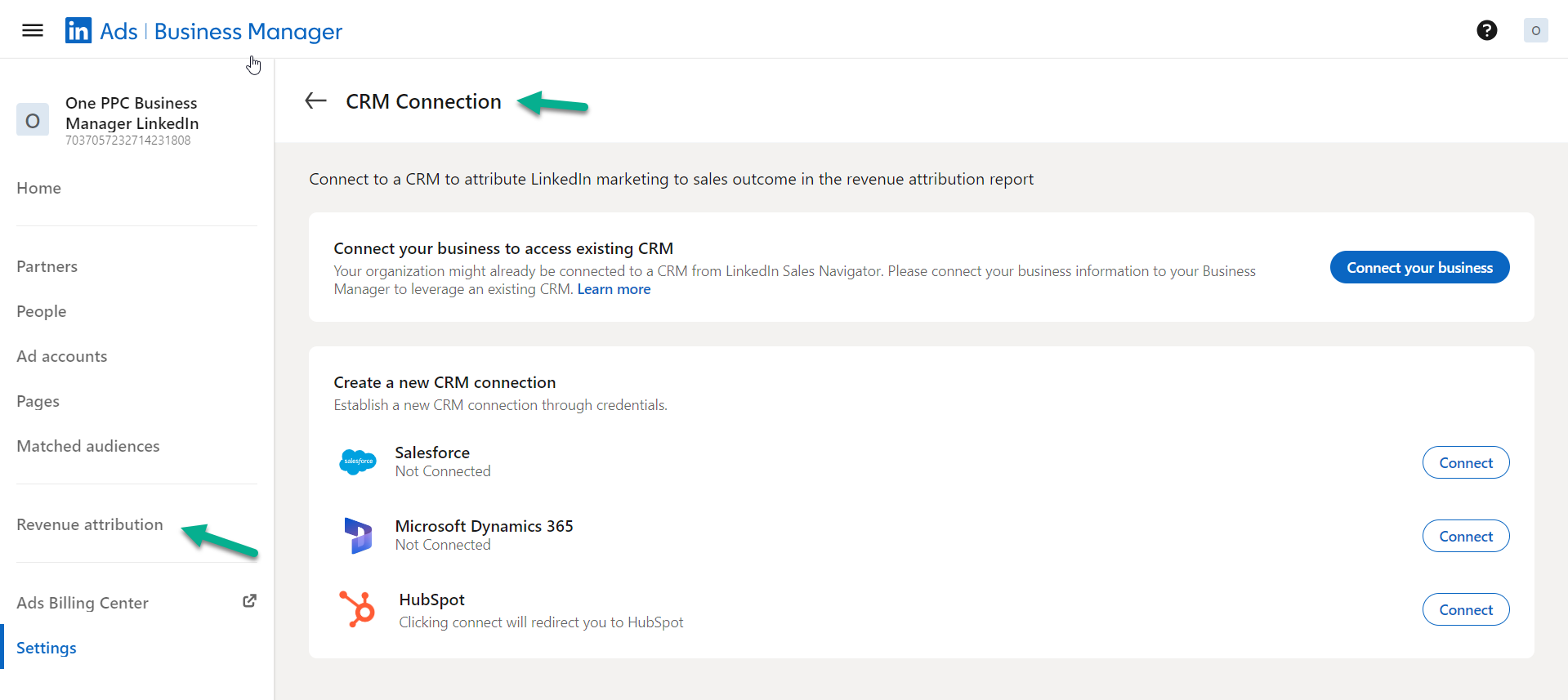Open Home in the sidebar
The height and width of the screenshot is (700, 1568).
[38, 188]
